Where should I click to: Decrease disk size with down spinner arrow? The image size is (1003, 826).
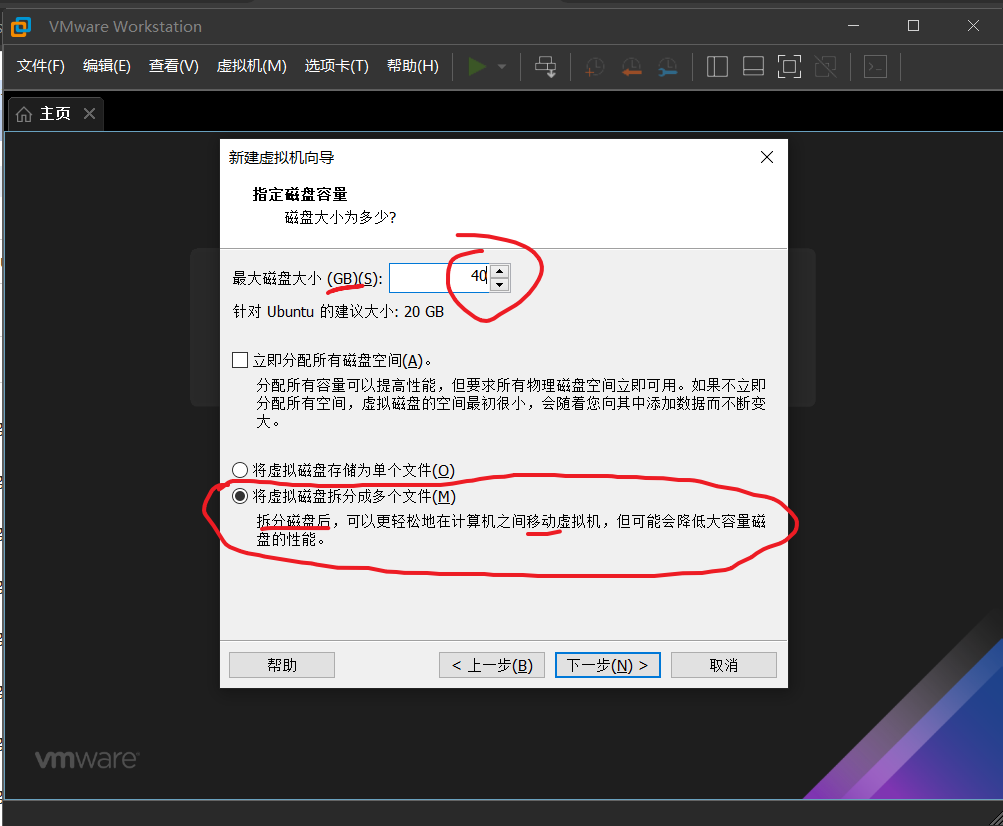click(500, 285)
